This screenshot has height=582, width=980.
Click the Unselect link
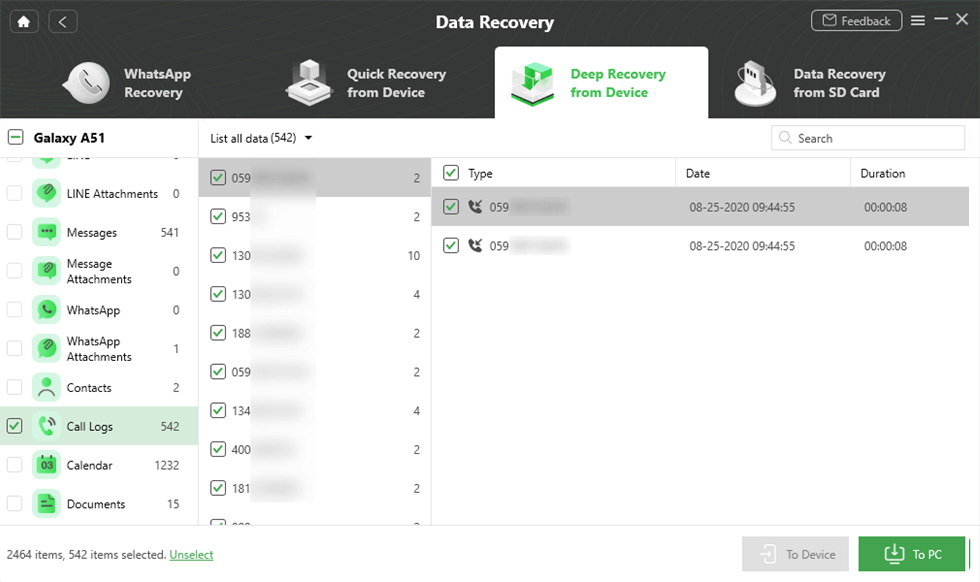191,554
